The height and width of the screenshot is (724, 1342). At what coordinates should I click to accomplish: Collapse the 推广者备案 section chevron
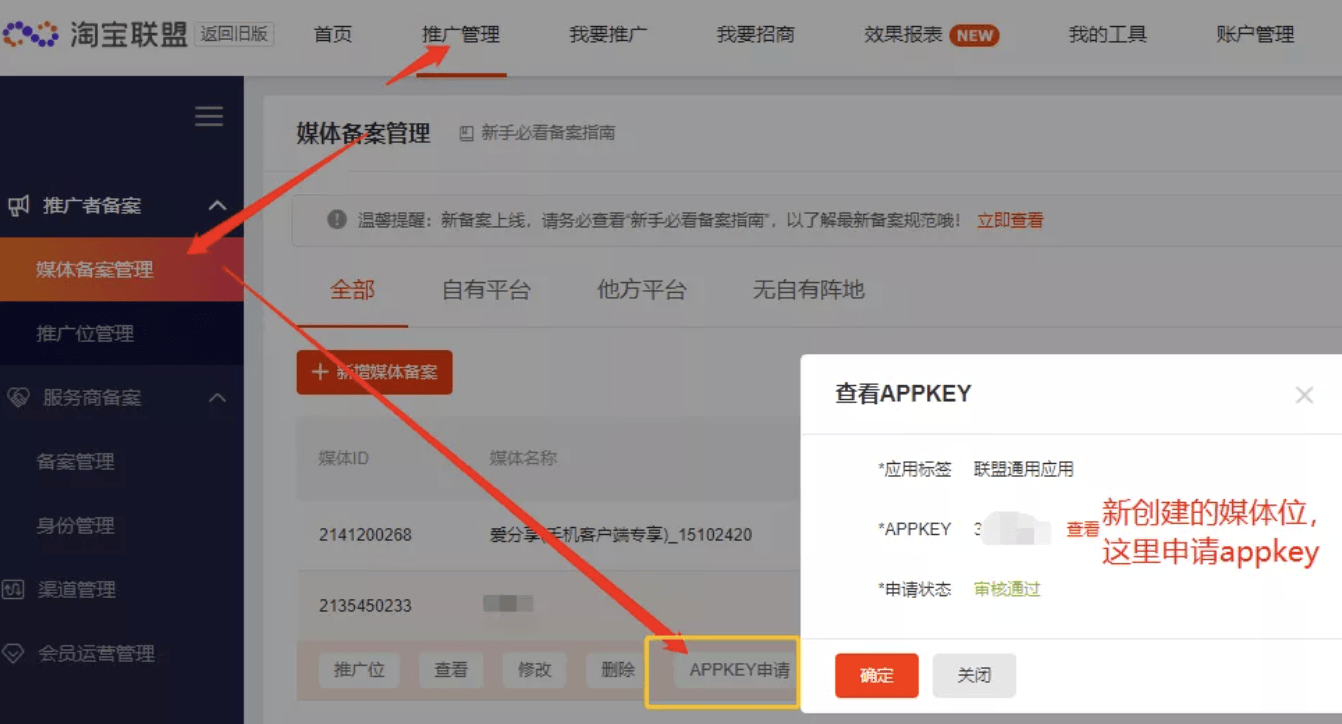(217, 206)
